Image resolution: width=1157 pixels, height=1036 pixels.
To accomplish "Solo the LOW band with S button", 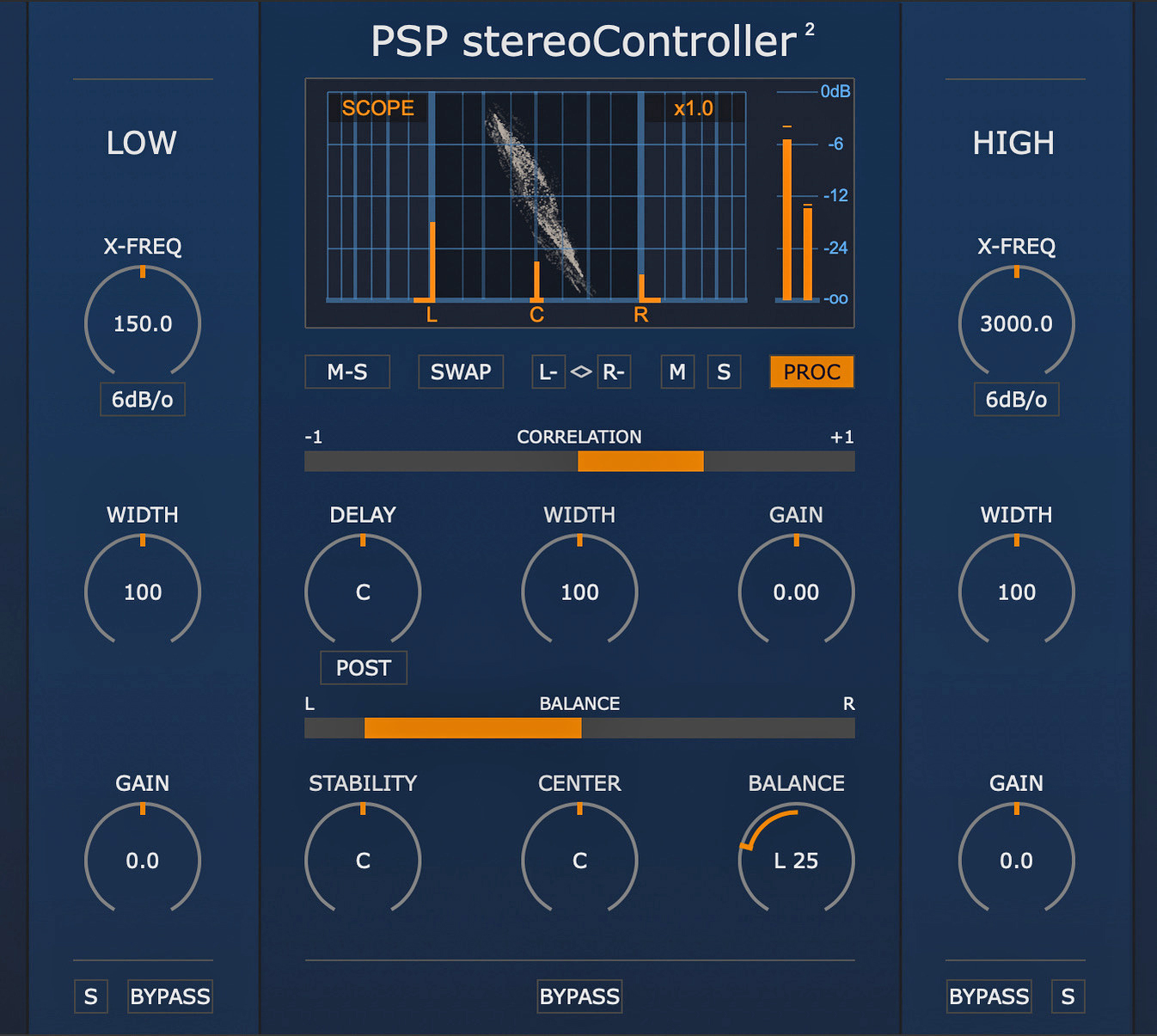I will (x=91, y=996).
